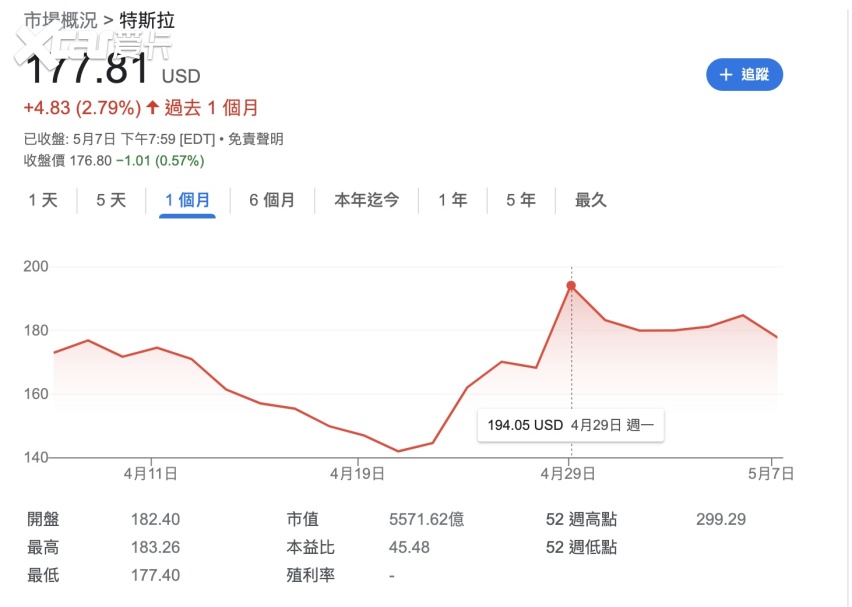Select the 5 天 range tab
Viewport: 852px width, 607px height.
pos(111,200)
